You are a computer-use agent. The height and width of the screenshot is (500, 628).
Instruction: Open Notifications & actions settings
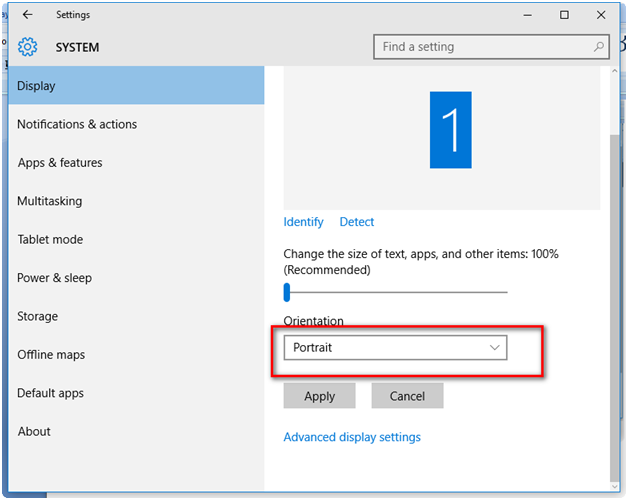[x=77, y=124]
